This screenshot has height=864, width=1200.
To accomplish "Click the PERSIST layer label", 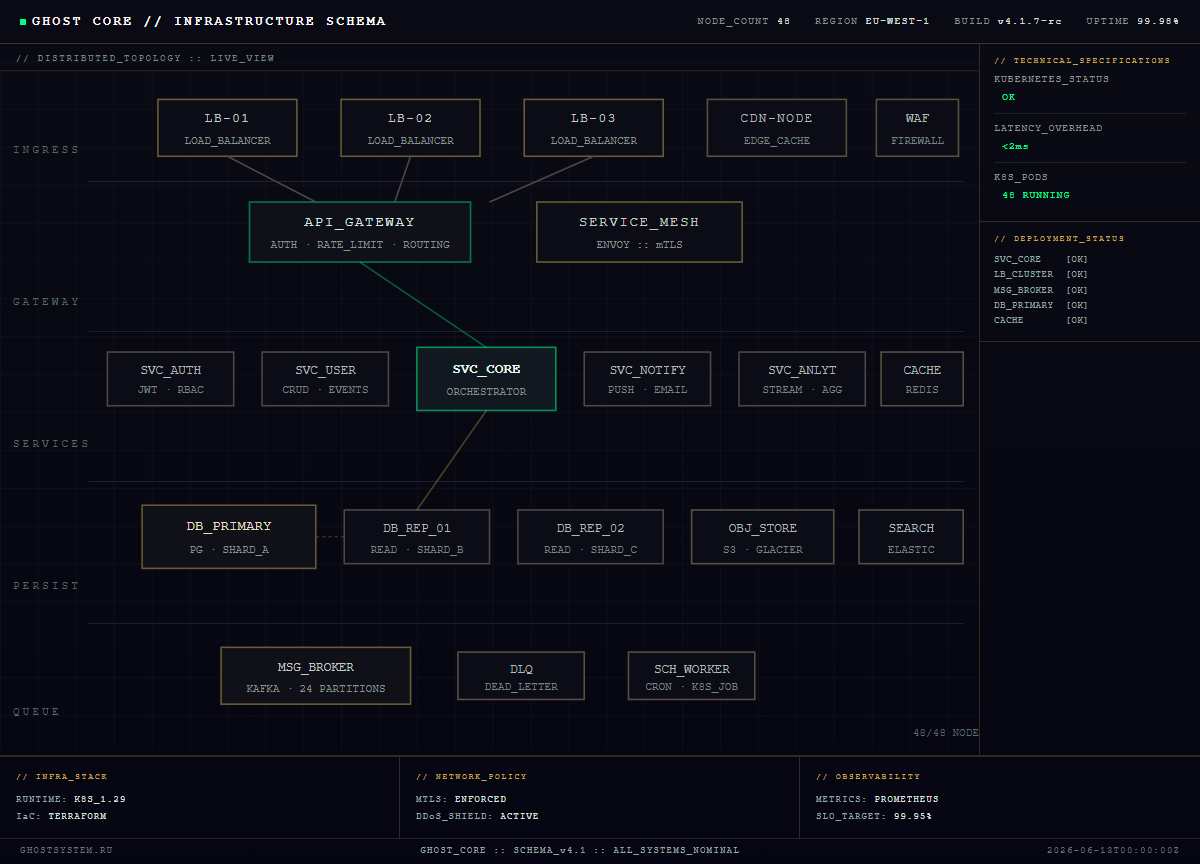I will click(x=46, y=586).
